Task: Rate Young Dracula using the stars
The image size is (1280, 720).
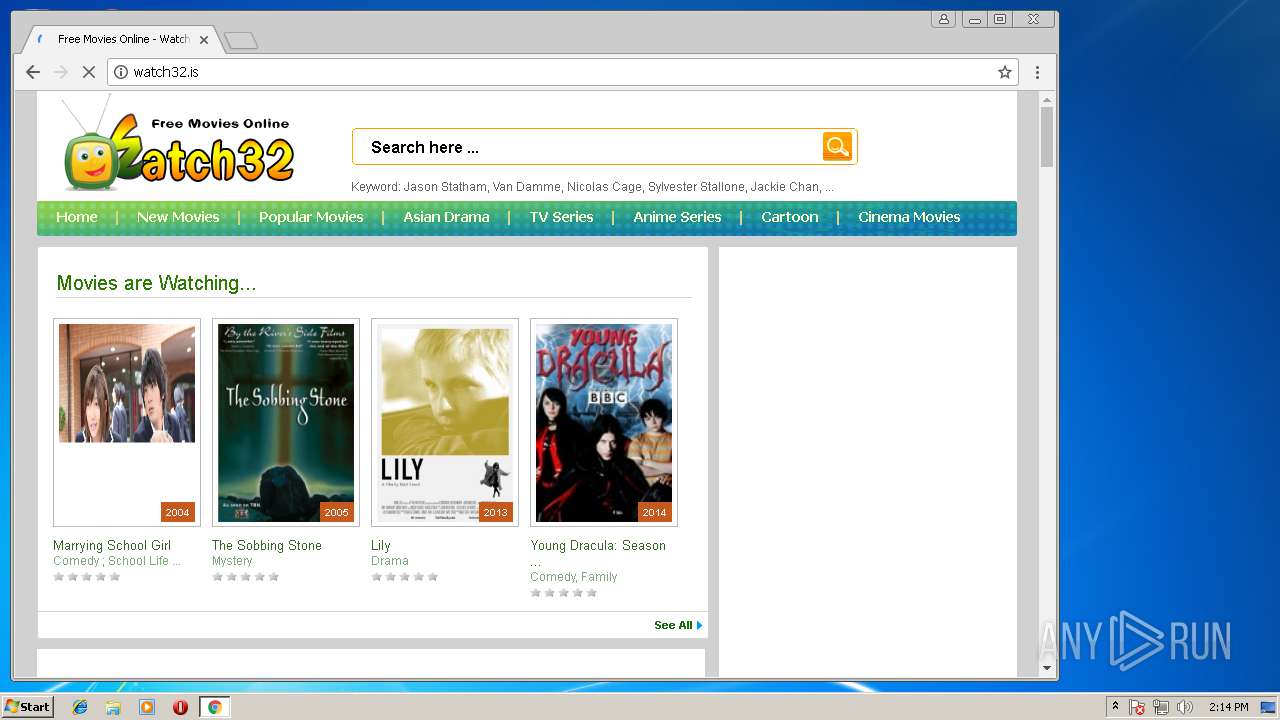Action: click(564, 593)
